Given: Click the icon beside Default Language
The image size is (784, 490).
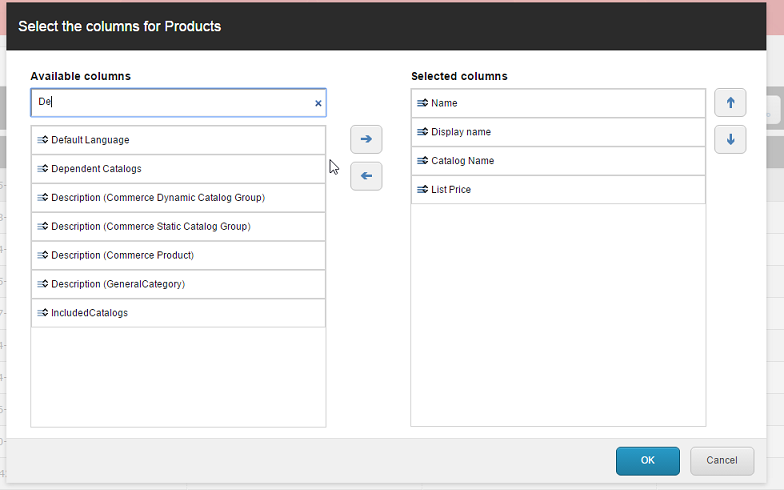Looking at the screenshot, I should (x=43, y=140).
